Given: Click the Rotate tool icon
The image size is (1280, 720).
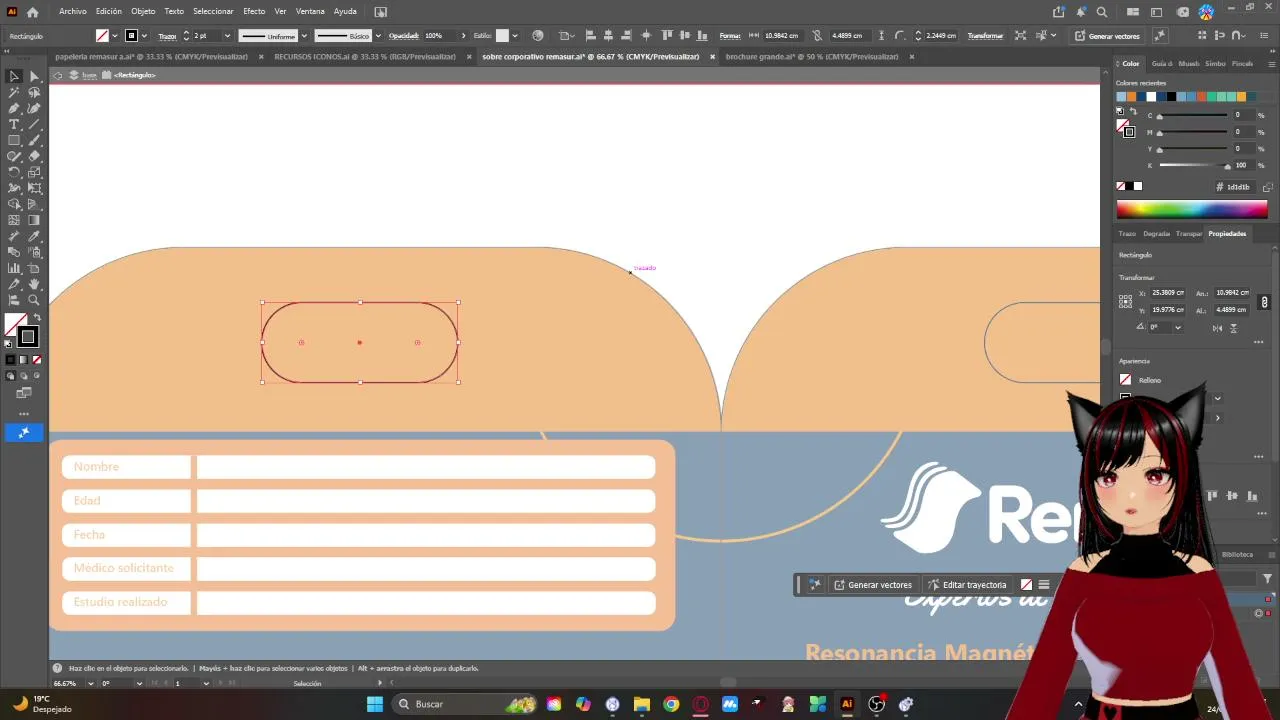Looking at the screenshot, I should click(x=14, y=172).
